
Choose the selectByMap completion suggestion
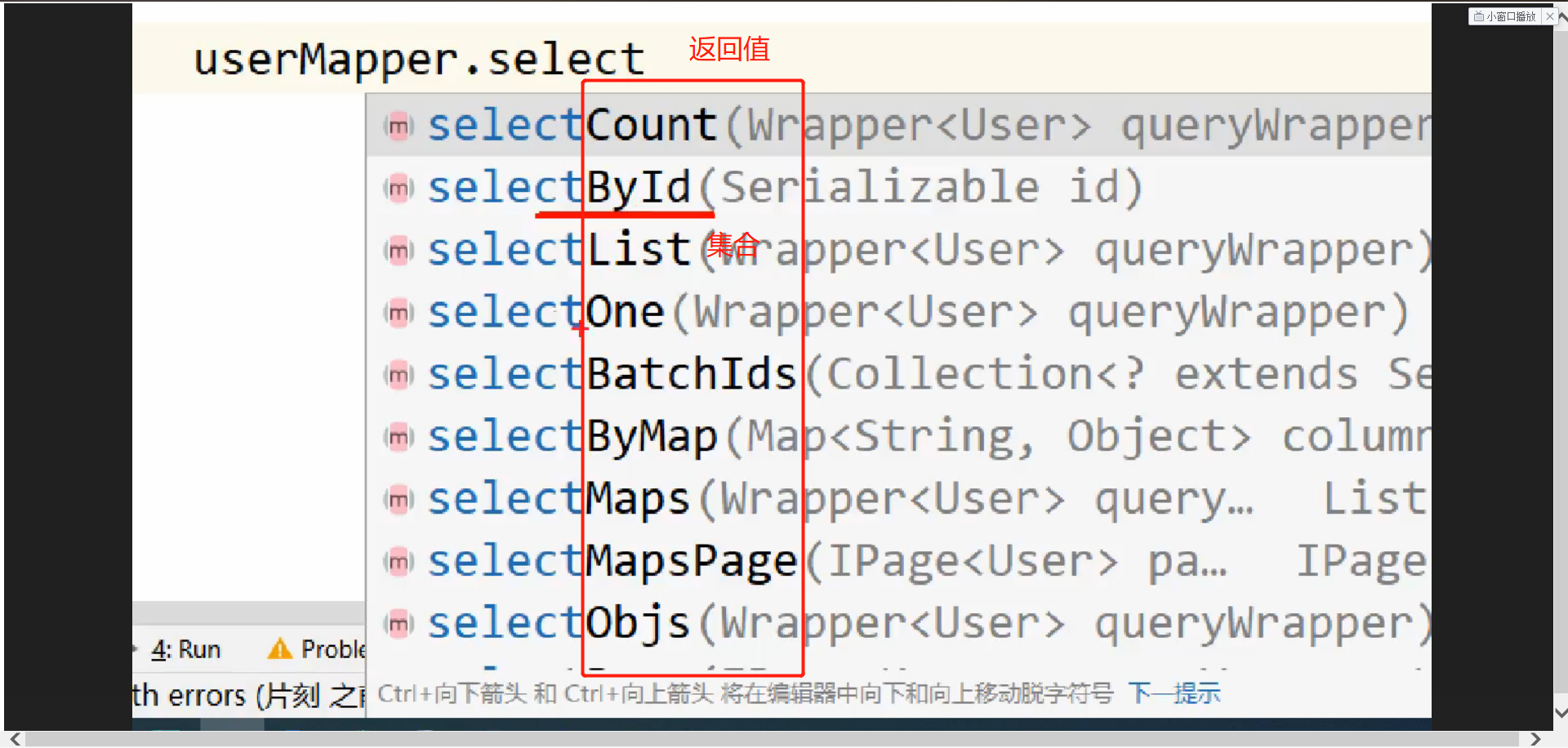click(898, 437)
